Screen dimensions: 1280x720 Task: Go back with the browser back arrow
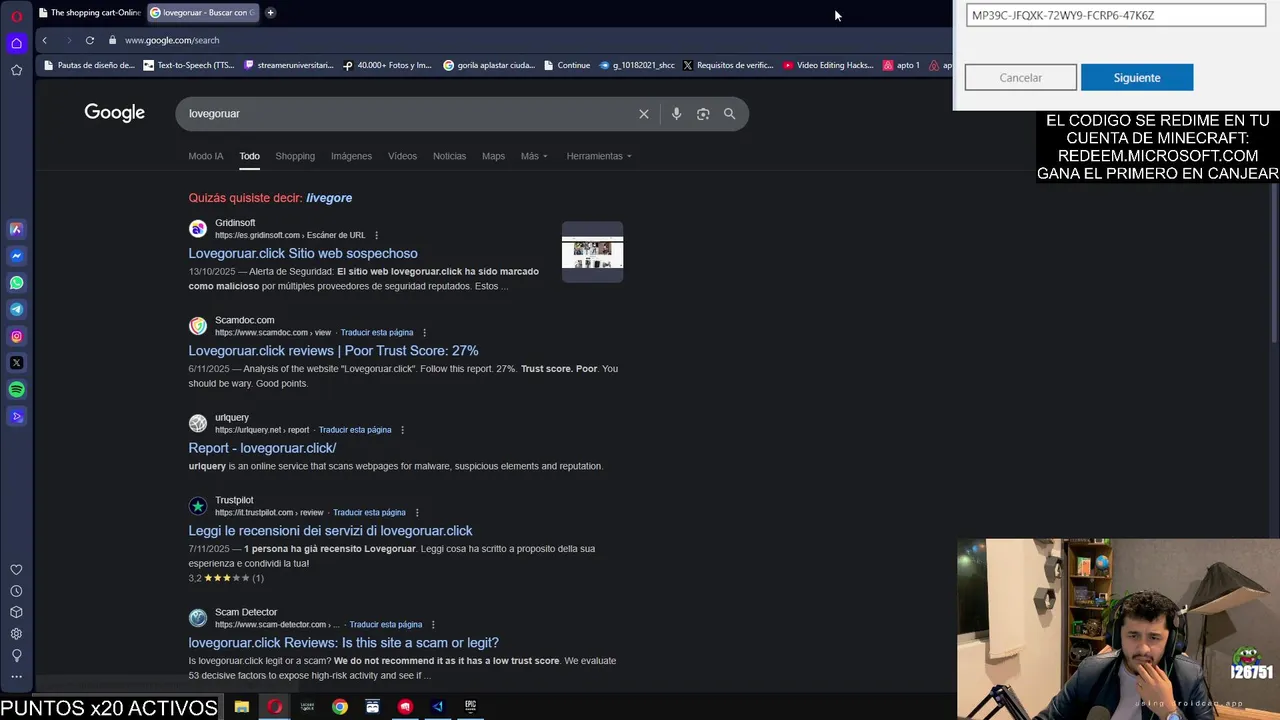[x=44, y=40]
